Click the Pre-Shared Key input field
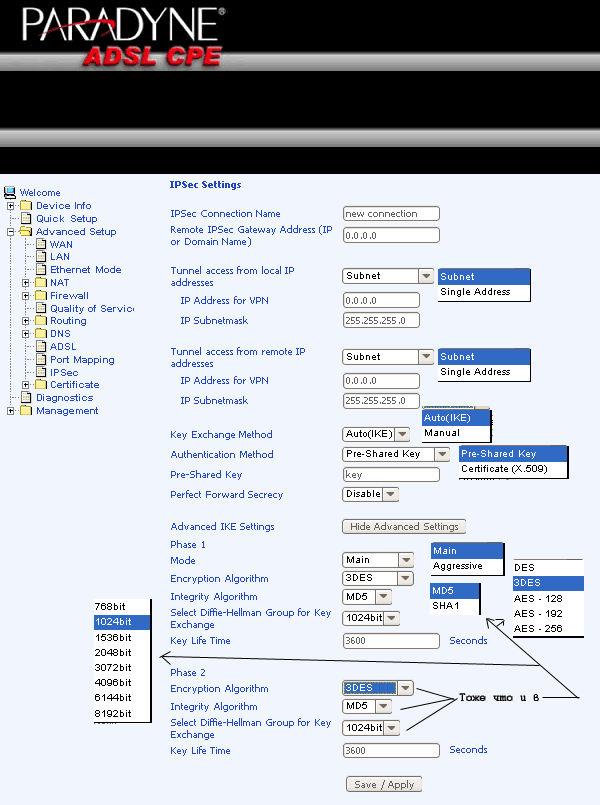The height and width of the screenshot is (805, 600). tap(391, 475)
